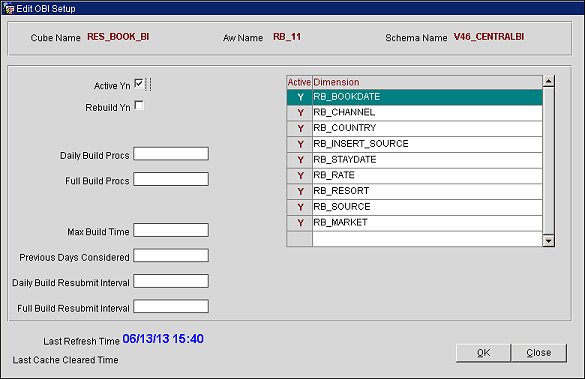The width and height of the screenshot is (585, 379).
Task: Click the Full Build Procs field
Action: click(171, 179)
